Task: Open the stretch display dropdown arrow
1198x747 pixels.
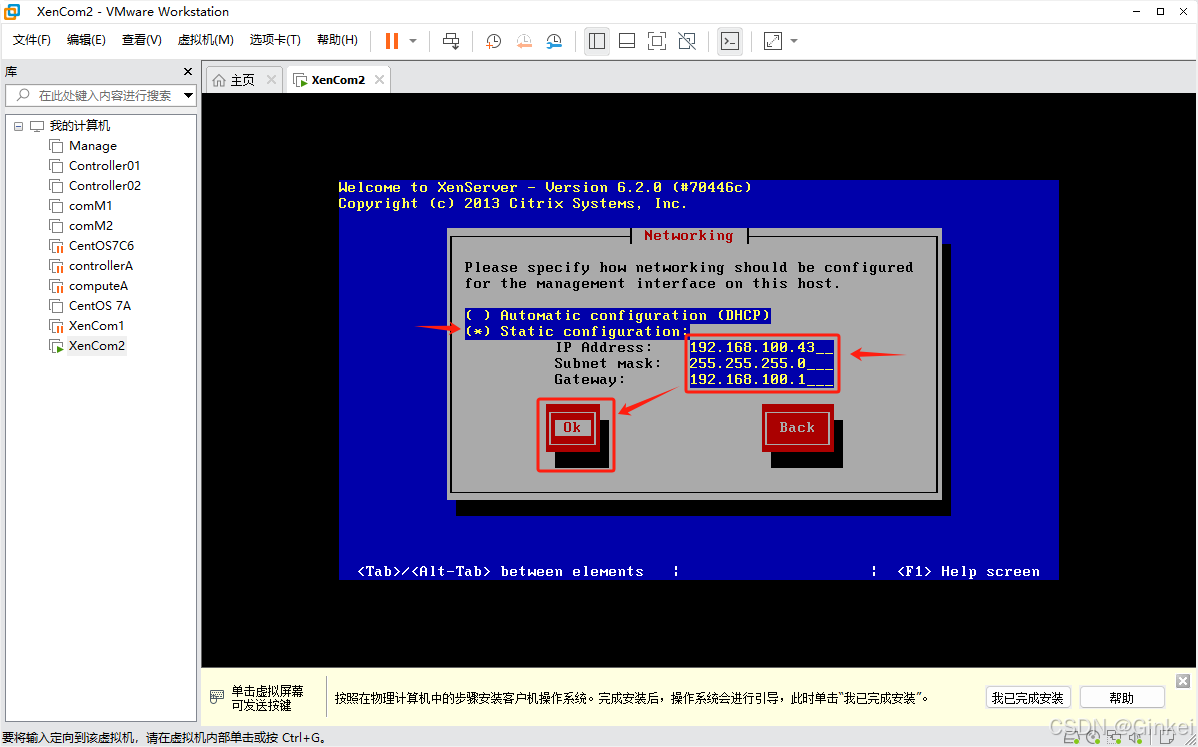Action: (794, 41)
